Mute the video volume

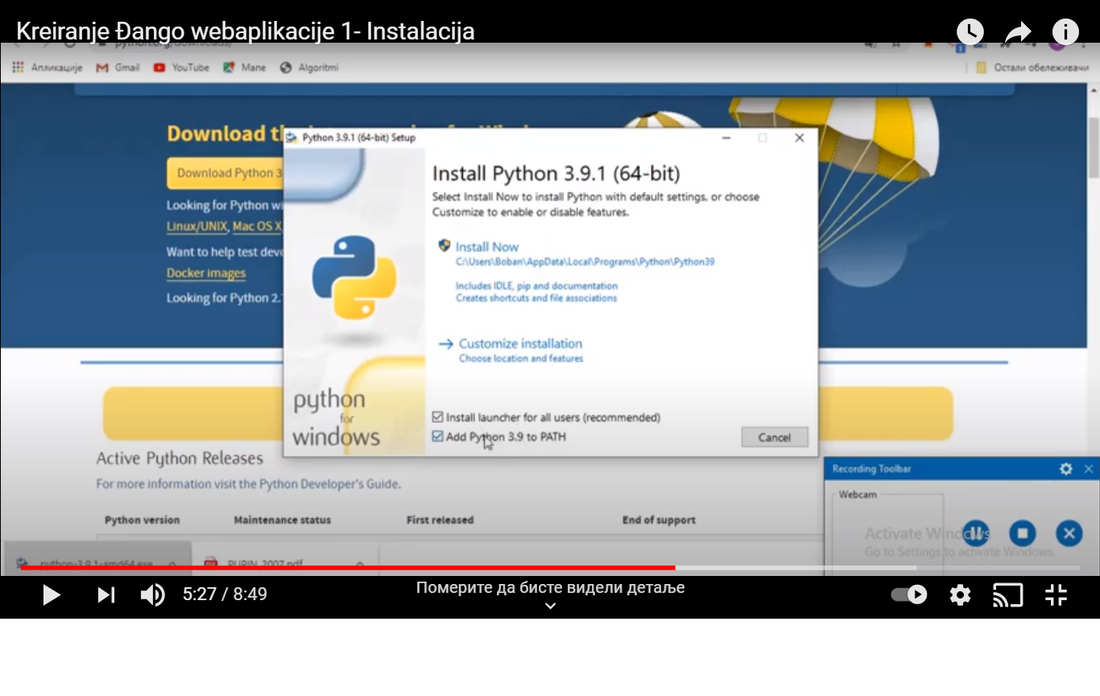tap(152, 595)
